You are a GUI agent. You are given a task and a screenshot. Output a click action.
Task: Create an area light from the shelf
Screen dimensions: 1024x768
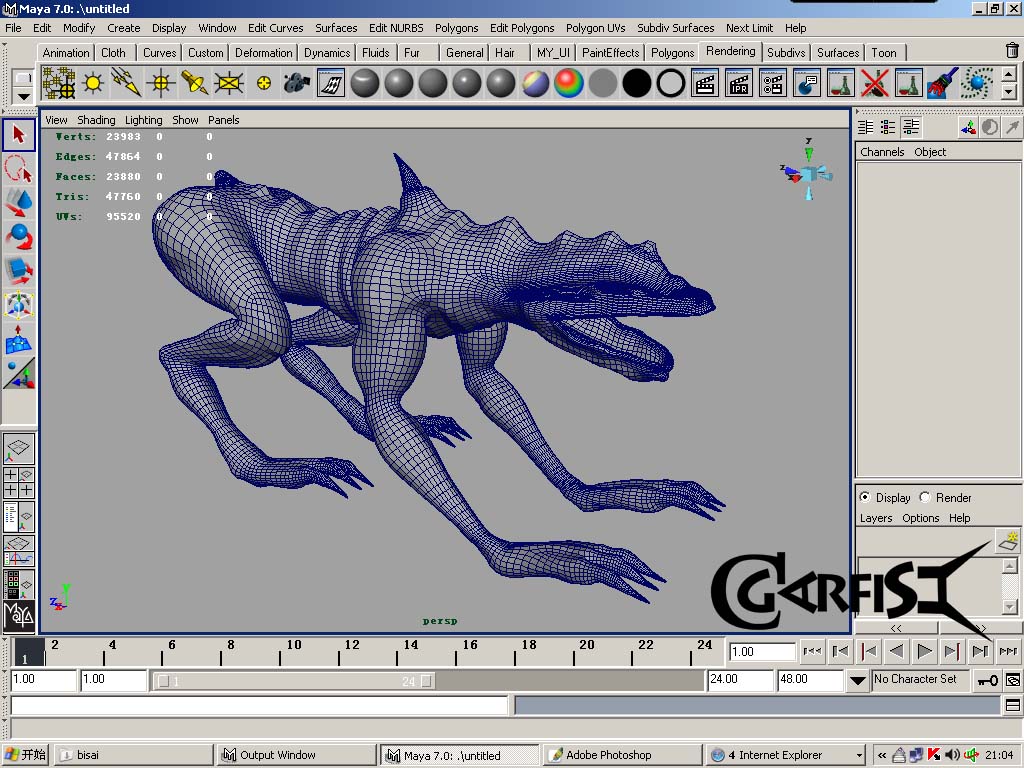tap(229, 84)
